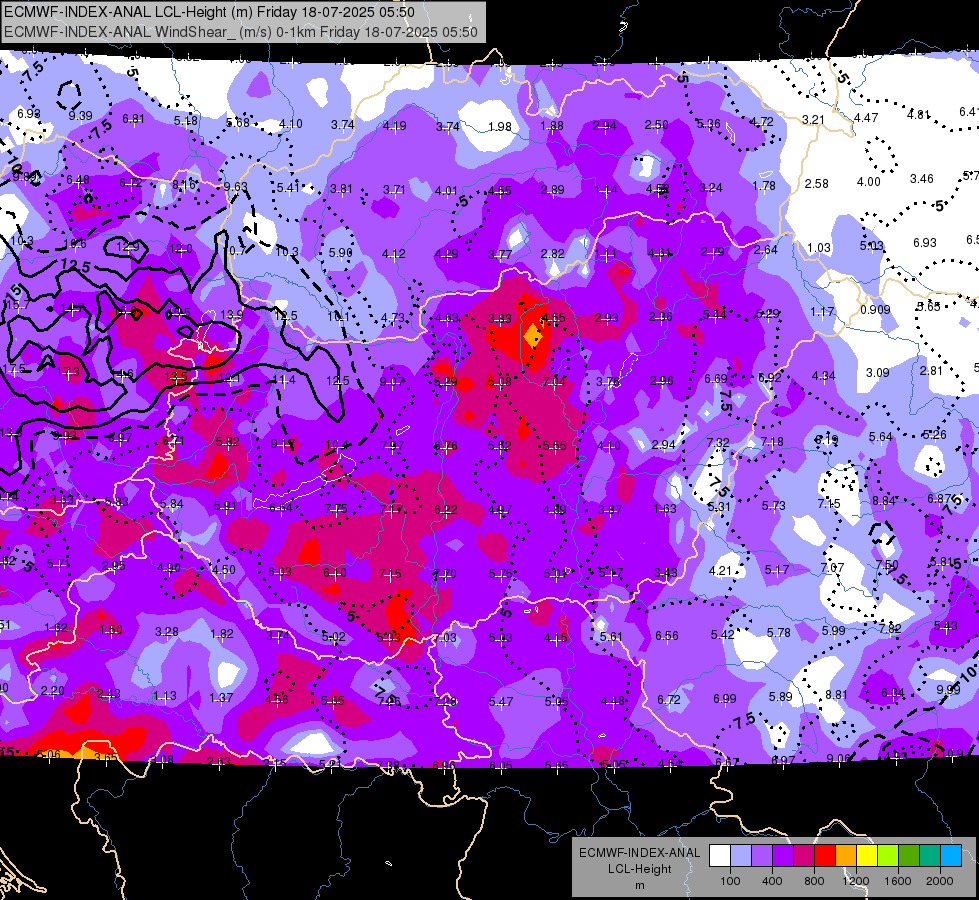The image size is (979, 900).
Task: Click the grid value "4.72"
Action: point(761,122)
